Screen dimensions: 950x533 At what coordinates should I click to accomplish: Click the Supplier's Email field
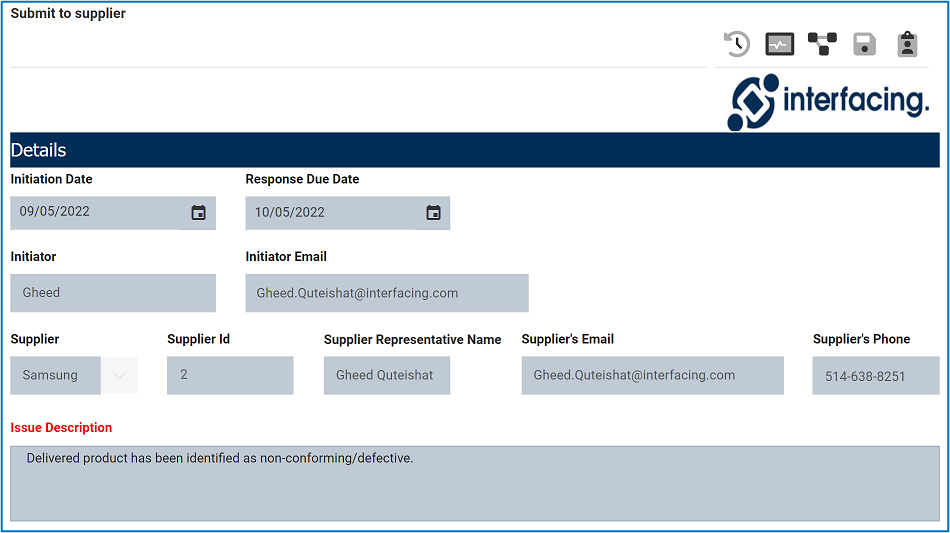click(x=652, y=375)
